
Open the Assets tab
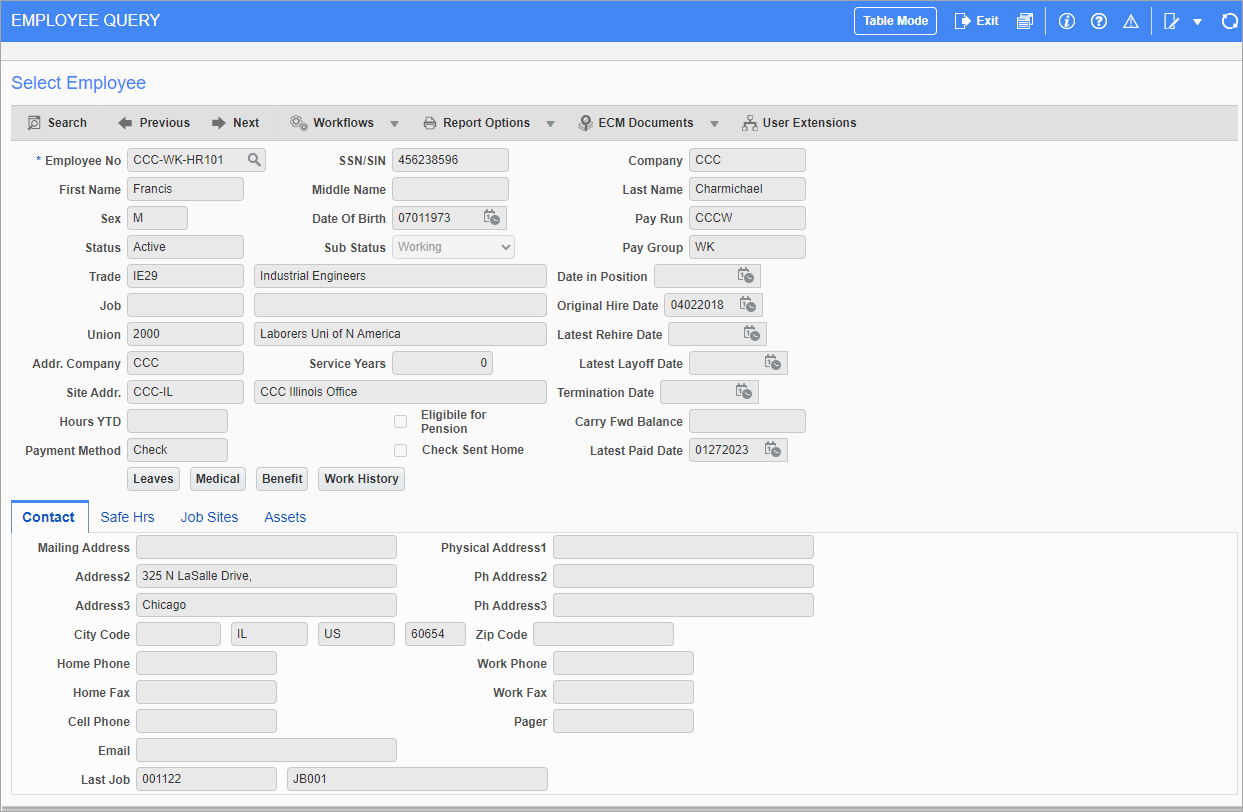pos(285,517)
